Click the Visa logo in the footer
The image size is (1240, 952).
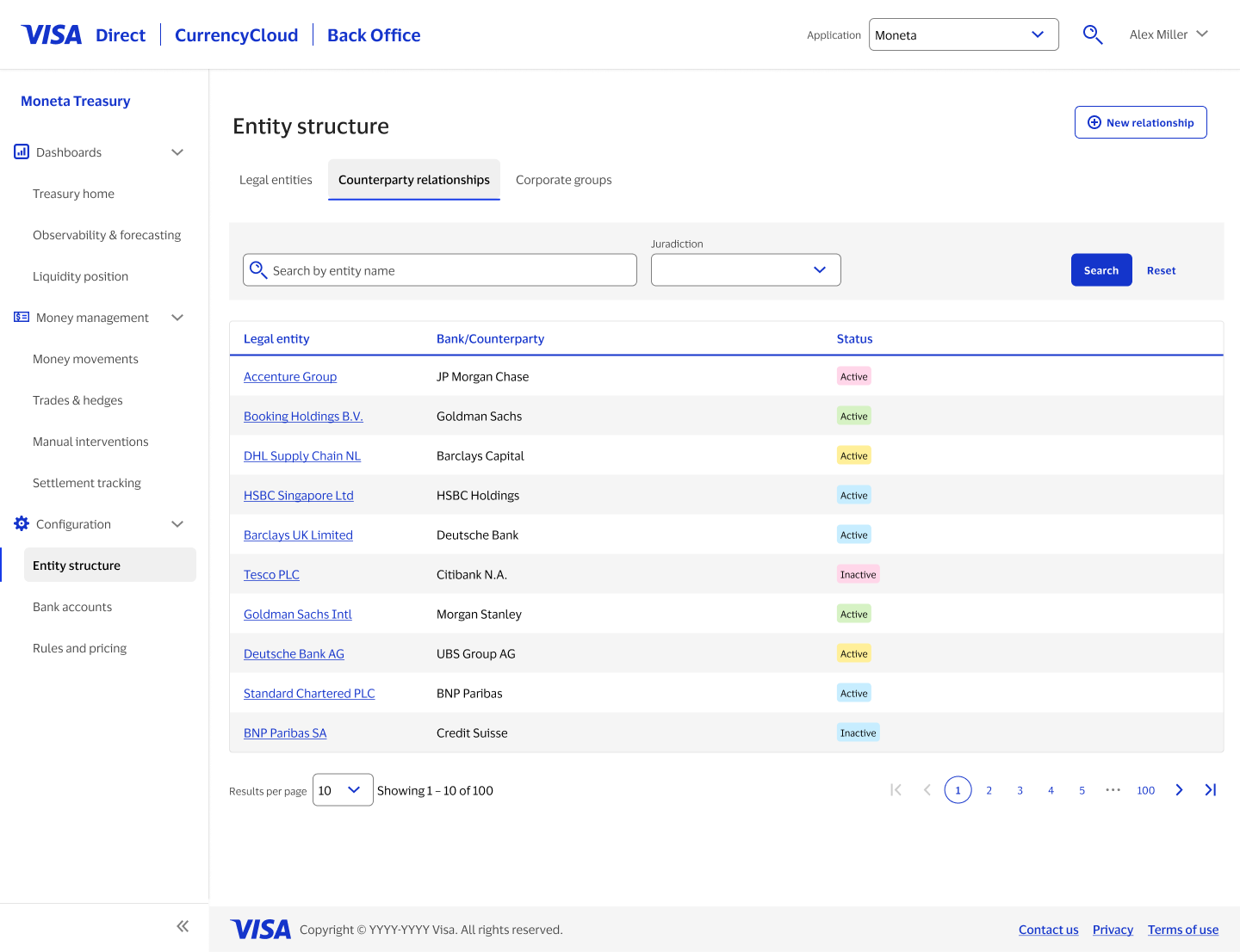[x=261, y=930]
